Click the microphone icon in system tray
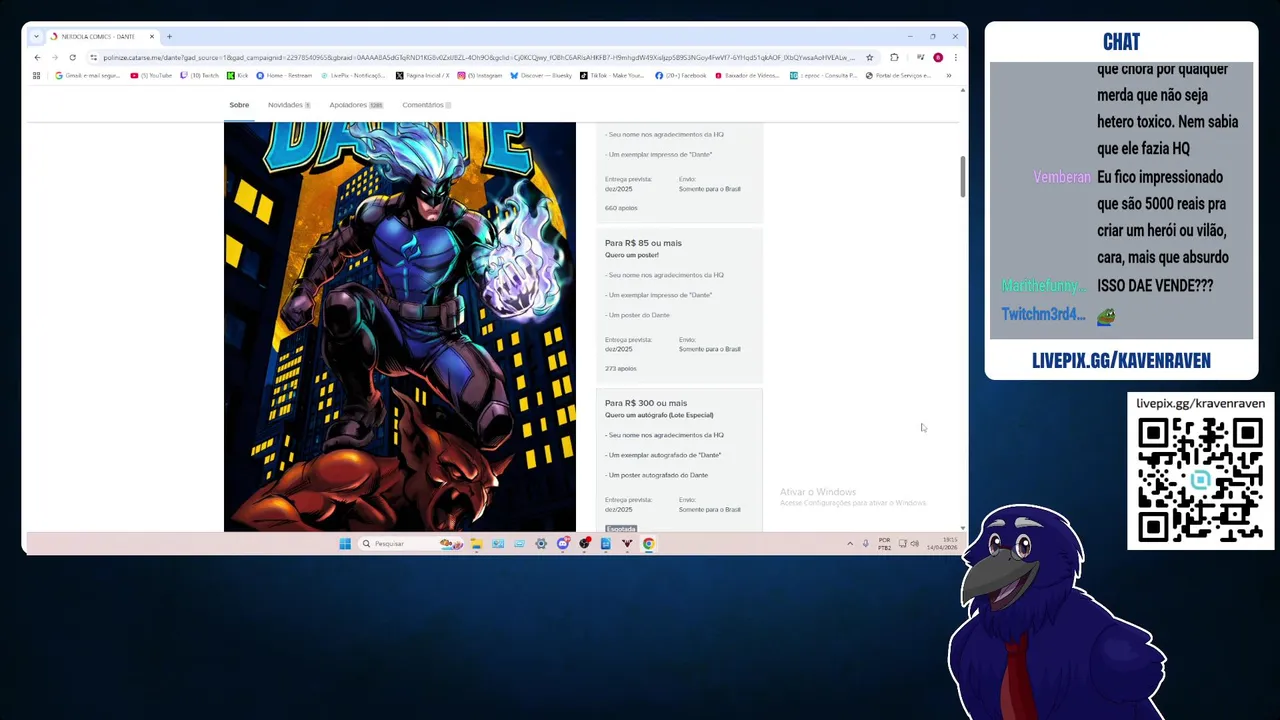 pyautogui.click(x=865, y=544)
